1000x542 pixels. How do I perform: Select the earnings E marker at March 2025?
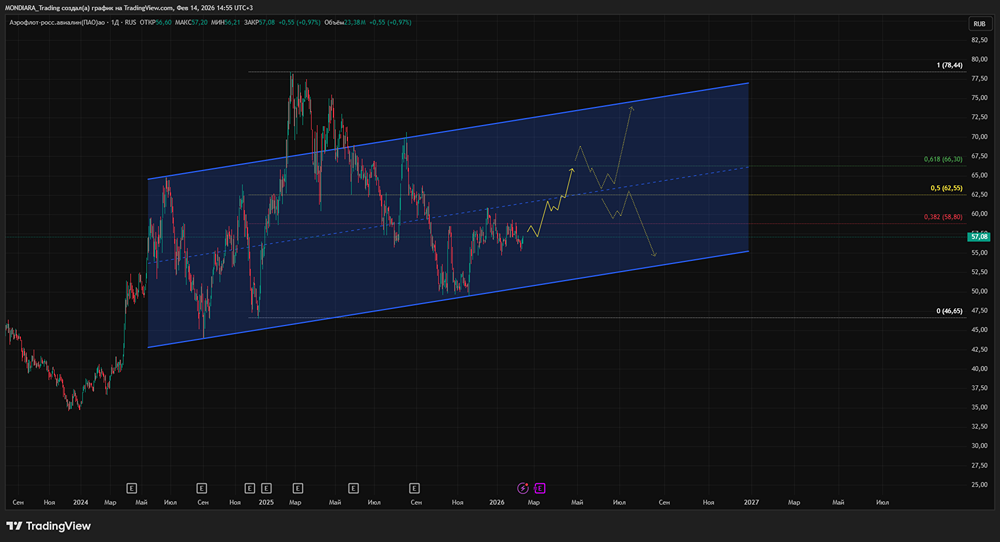296,488
